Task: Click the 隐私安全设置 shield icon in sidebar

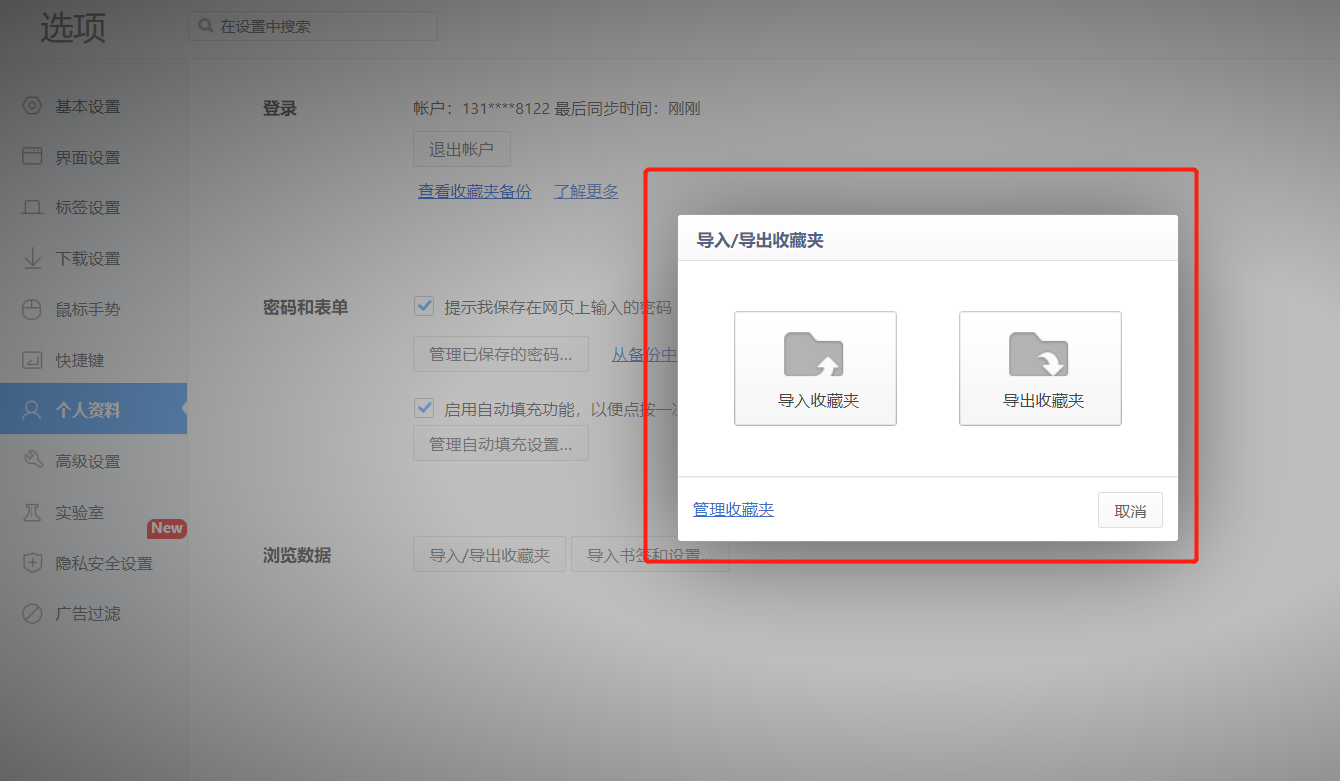Action: [x=32, y=563]
